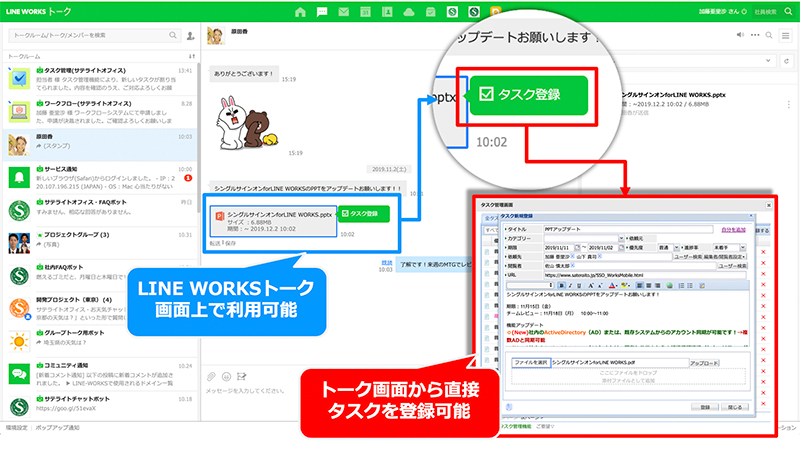This screenshot has height=450, width=800.
Task: Select align center in task editor
Action: (649, 285)
